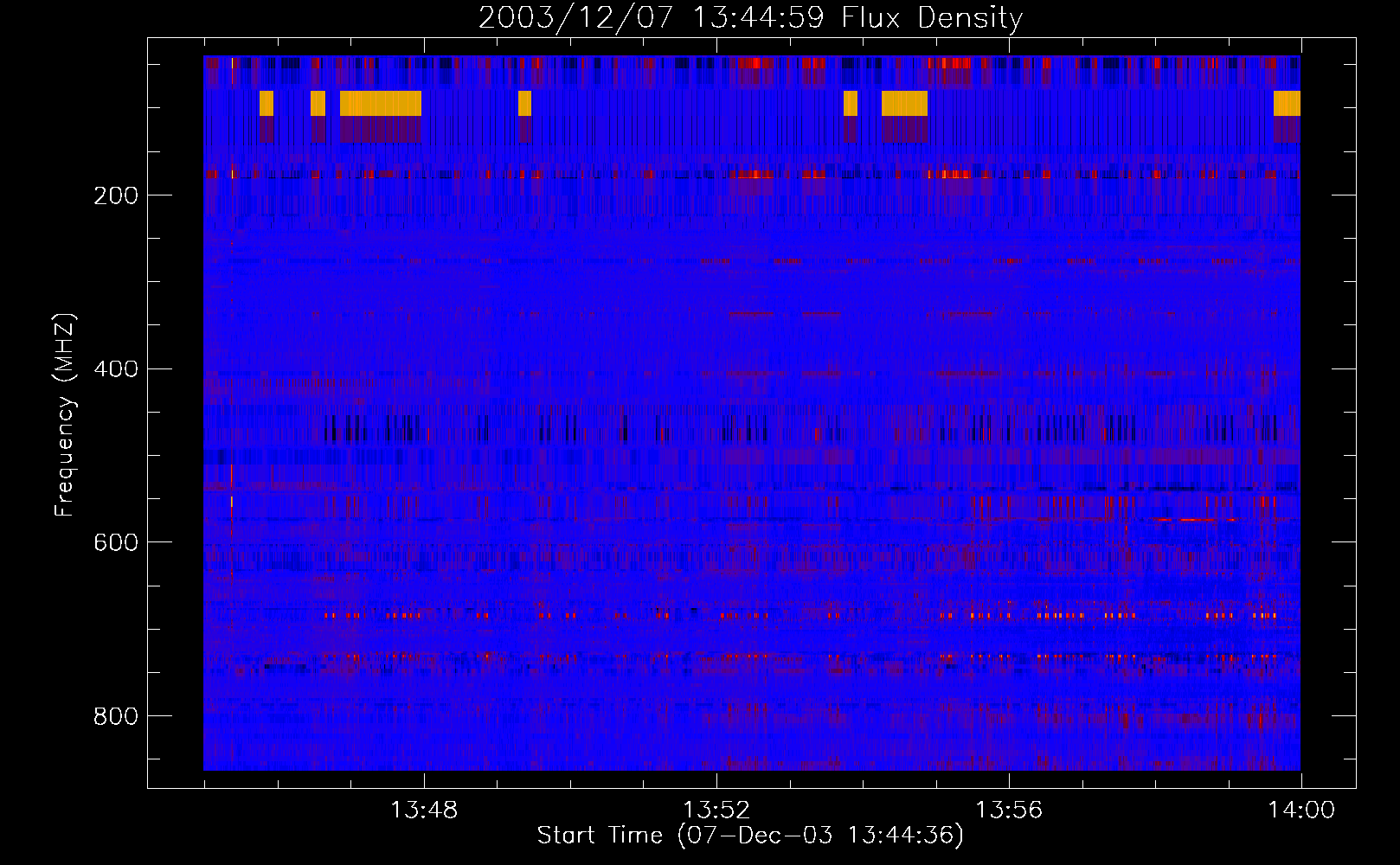This screenshot has height=865, width=1400.
Task: Click the 13:52 time tick label
Action: (x=716, y=811)
